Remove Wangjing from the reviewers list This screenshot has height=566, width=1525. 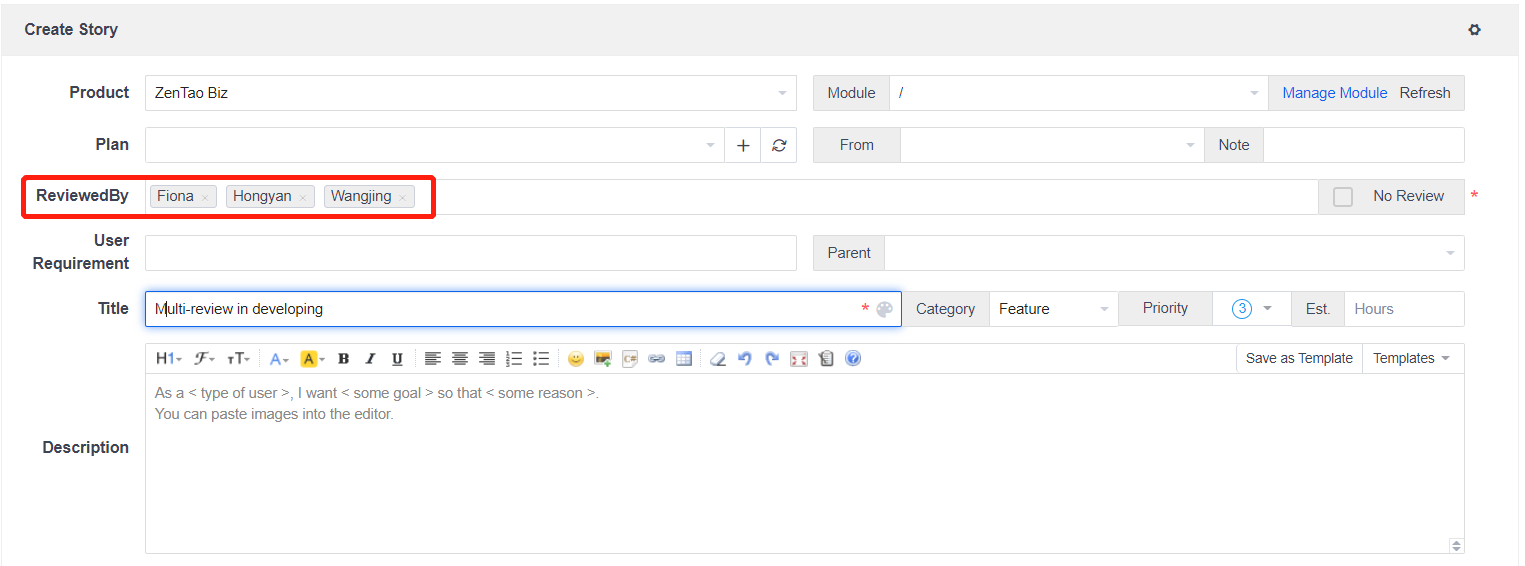click(x=402, y=198)
